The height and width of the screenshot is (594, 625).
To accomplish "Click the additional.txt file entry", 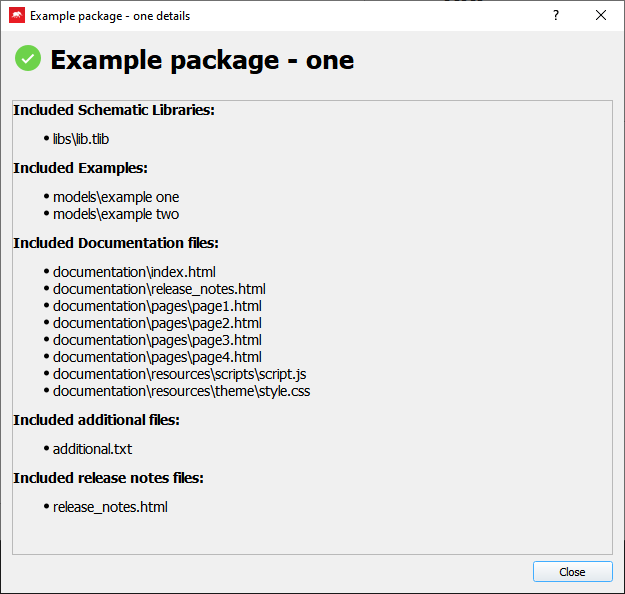I will tap(92, 449).
